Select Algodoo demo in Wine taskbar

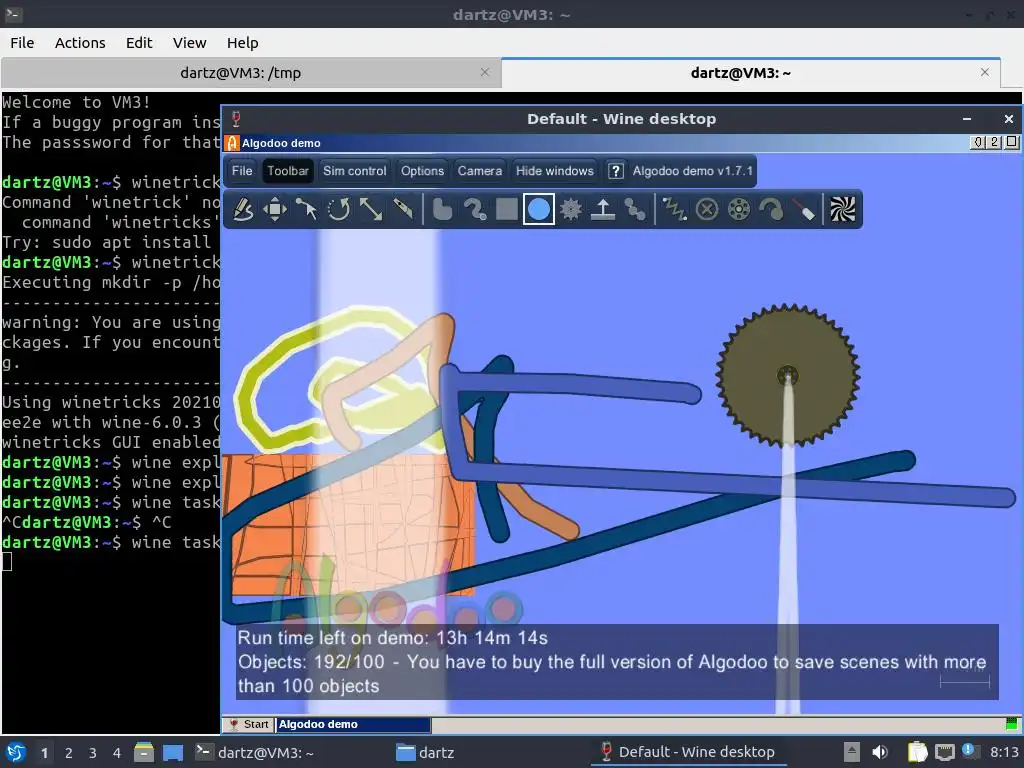pos(353,724)
